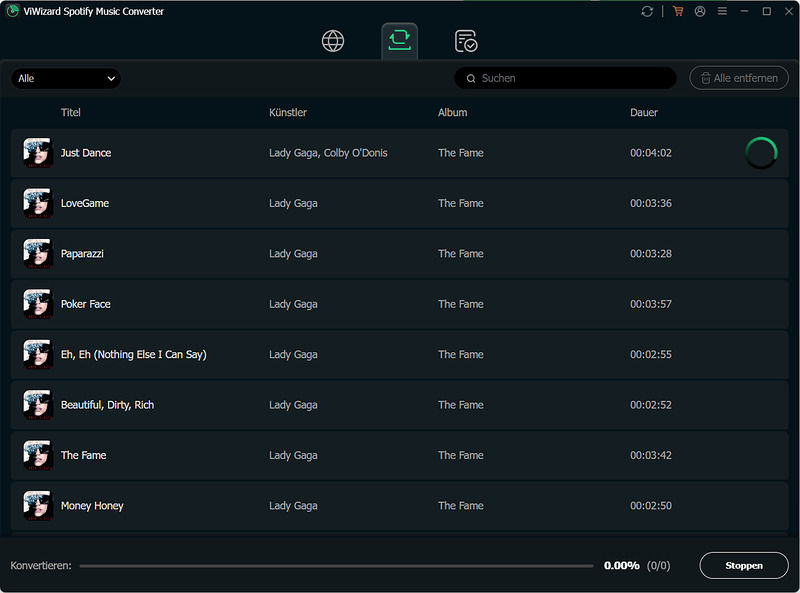
Task: Select the Paparazzi track title
Action: tap(82, 254)
